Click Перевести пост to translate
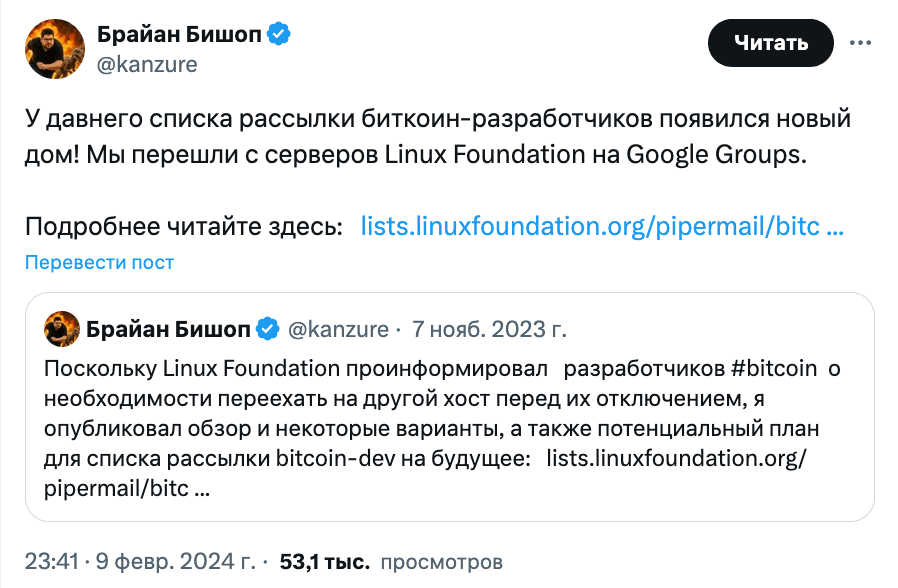Image resolution: width=898 pixels, height=588 pixels. pyautogui.click(x=99, y=262)
